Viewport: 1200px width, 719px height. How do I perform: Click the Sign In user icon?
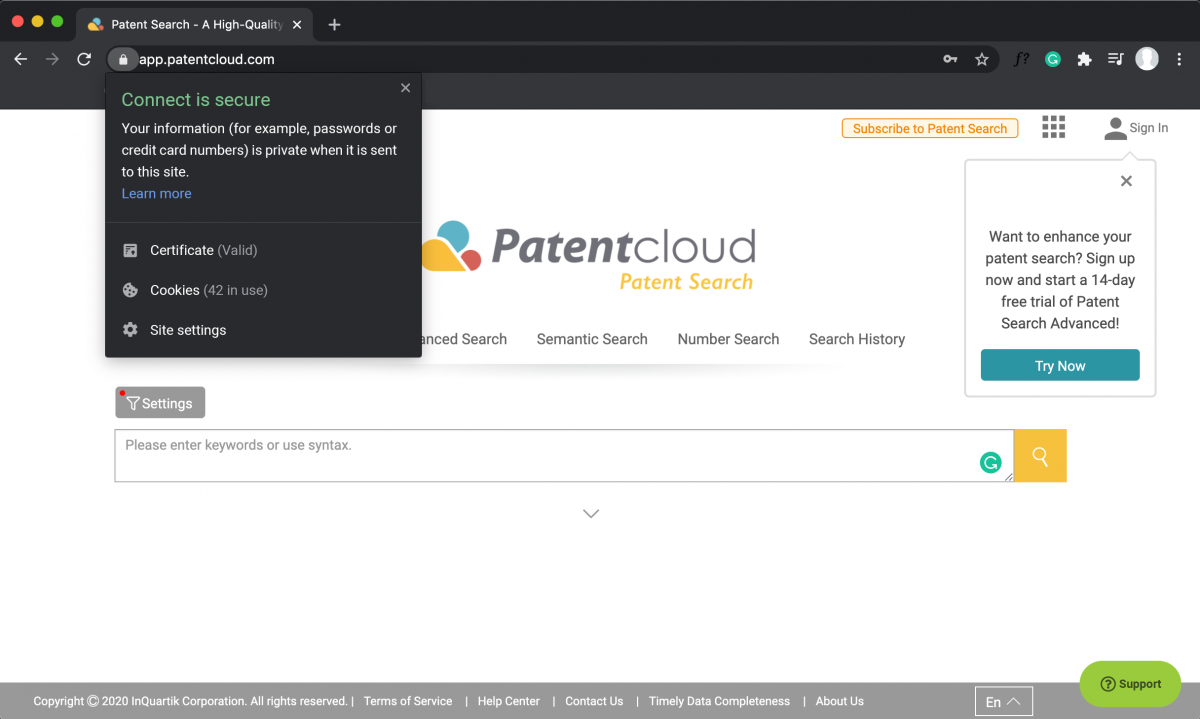1115,128
